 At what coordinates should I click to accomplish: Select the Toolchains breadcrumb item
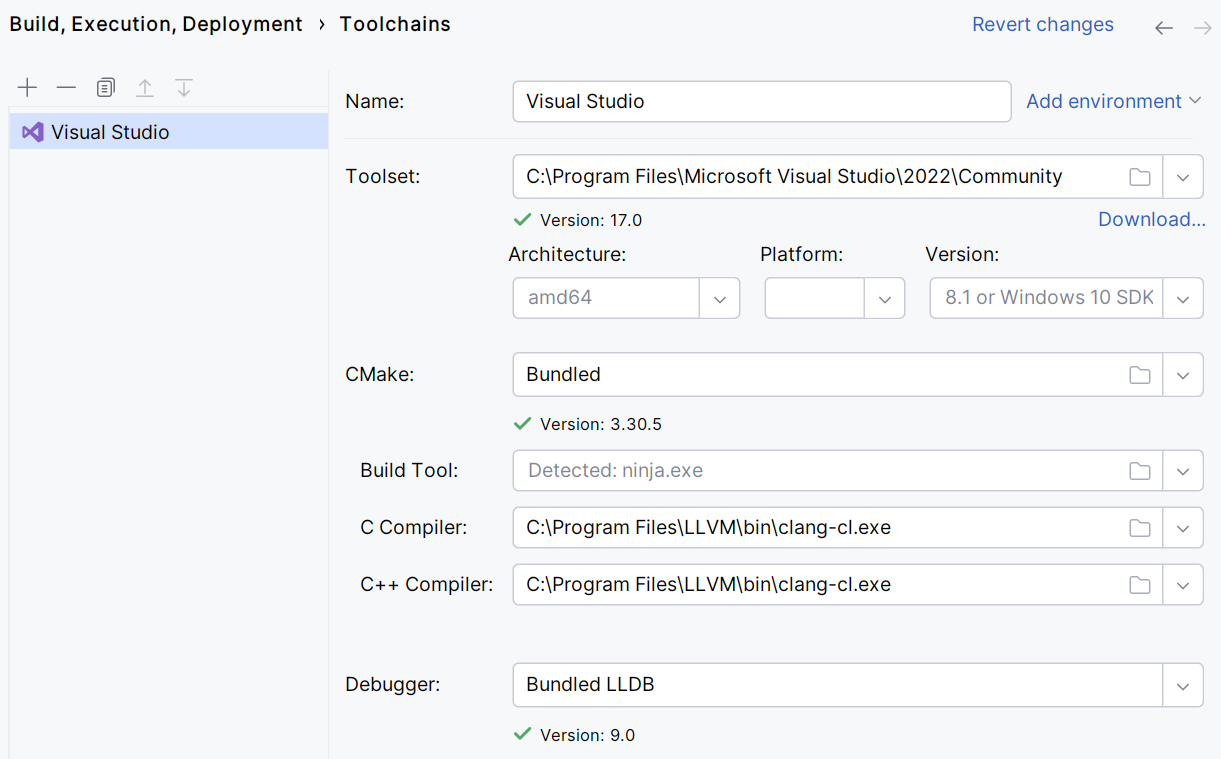(395, 23)
